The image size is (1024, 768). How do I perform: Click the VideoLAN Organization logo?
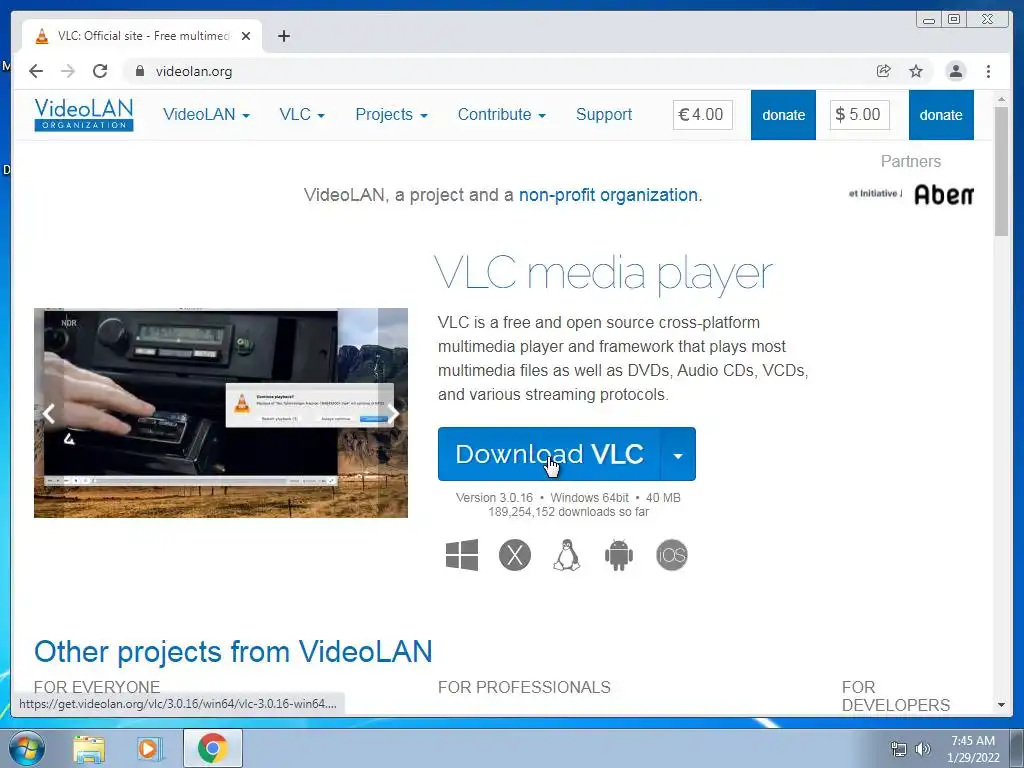click(84, 114)
